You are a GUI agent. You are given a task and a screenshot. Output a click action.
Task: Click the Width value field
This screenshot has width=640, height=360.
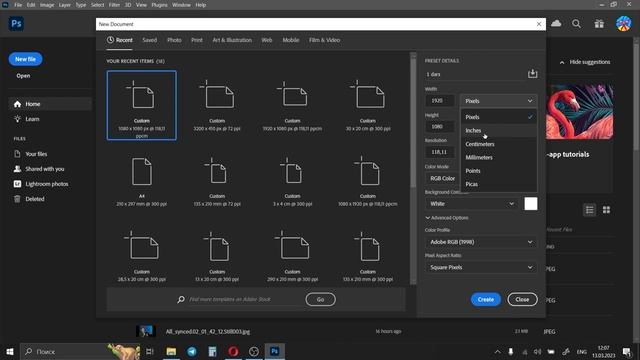click(440, 101)
